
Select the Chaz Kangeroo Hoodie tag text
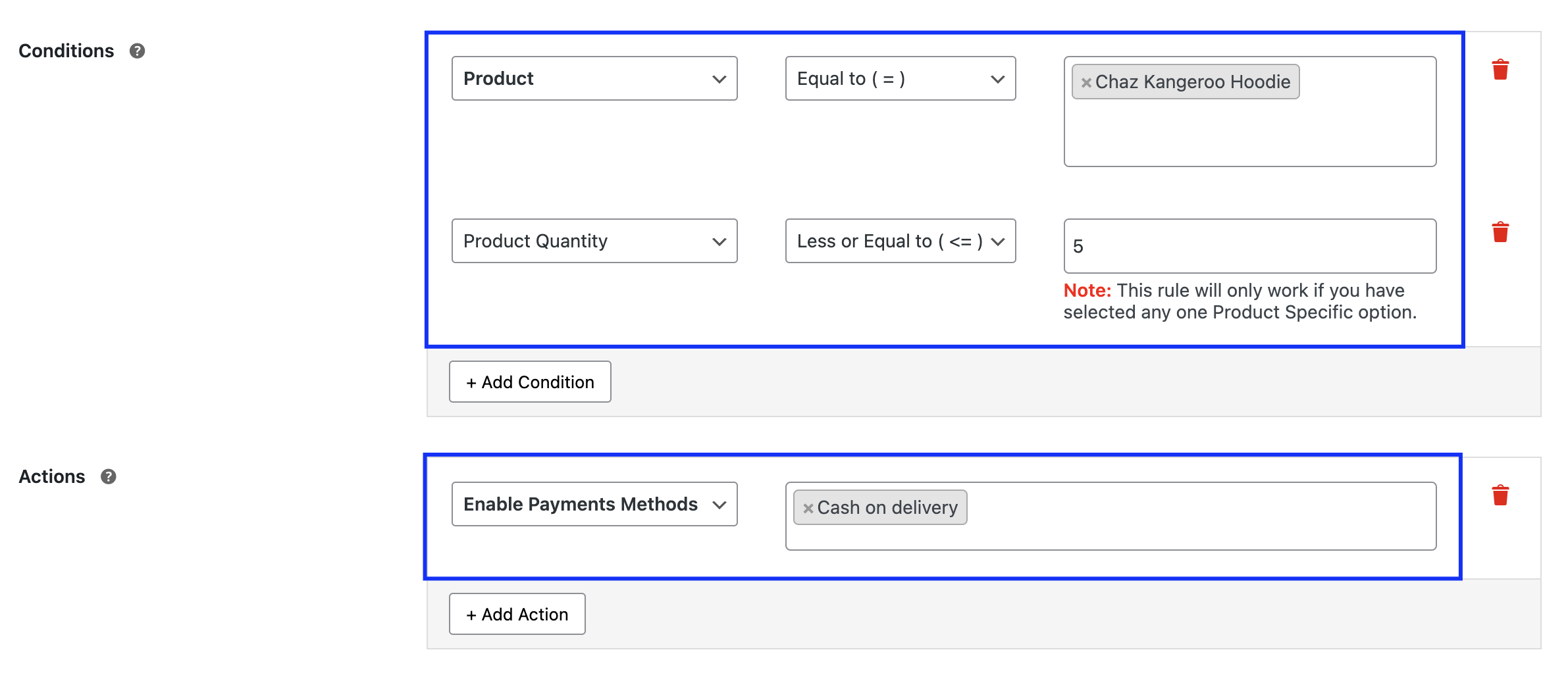1192,82
